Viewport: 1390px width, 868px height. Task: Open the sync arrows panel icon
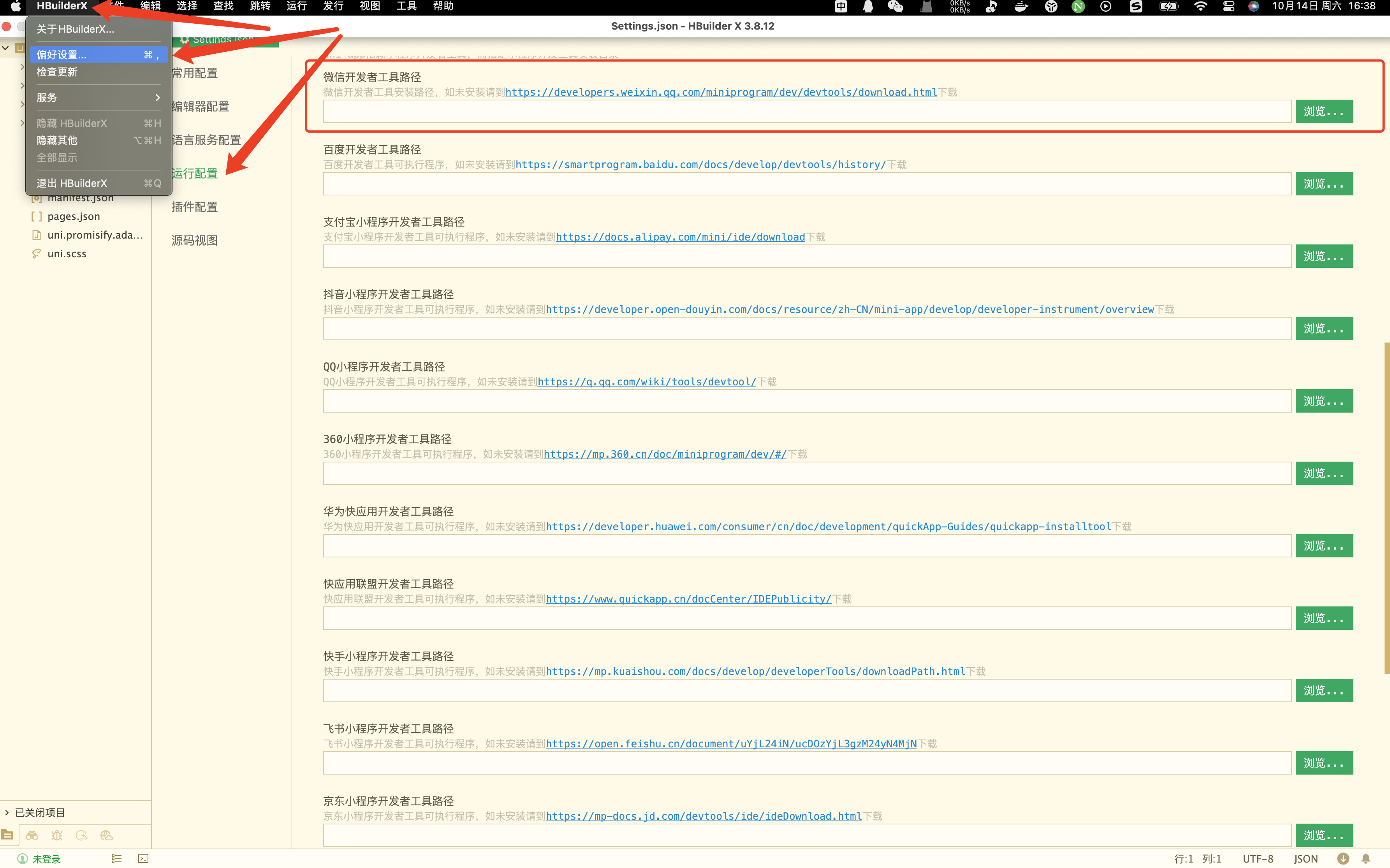click(x=81, y=835)
